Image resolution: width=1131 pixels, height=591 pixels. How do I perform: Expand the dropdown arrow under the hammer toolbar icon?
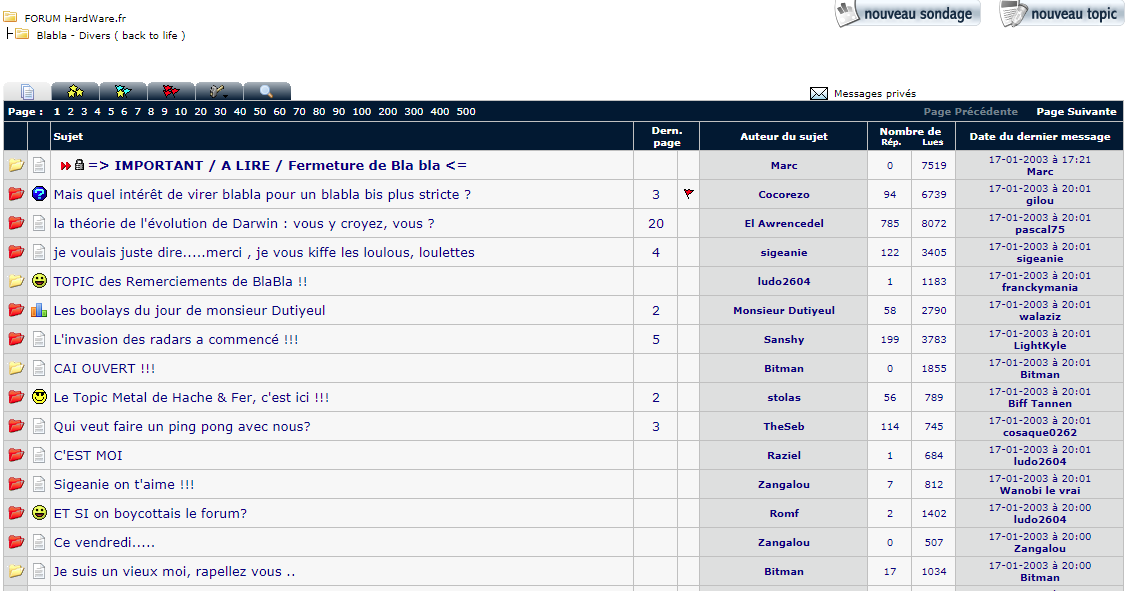click(x=224, y=95)
